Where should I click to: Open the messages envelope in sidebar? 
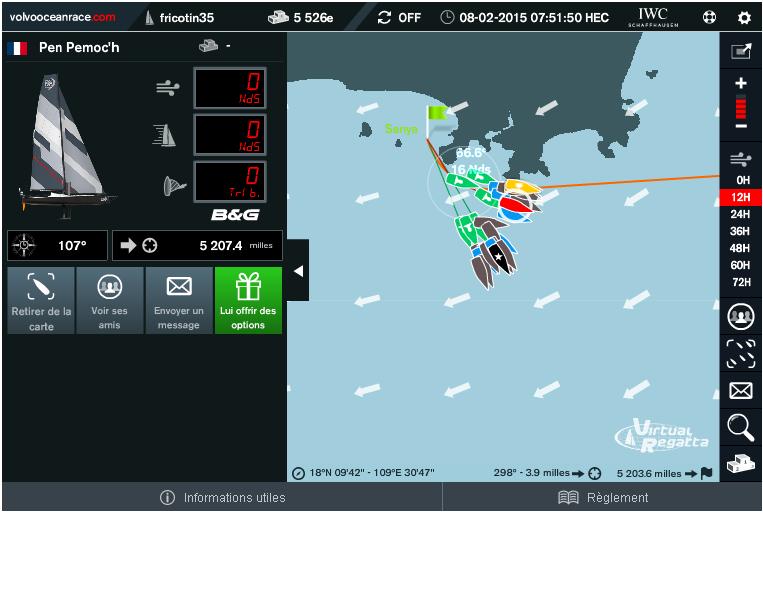coord(741,390)
